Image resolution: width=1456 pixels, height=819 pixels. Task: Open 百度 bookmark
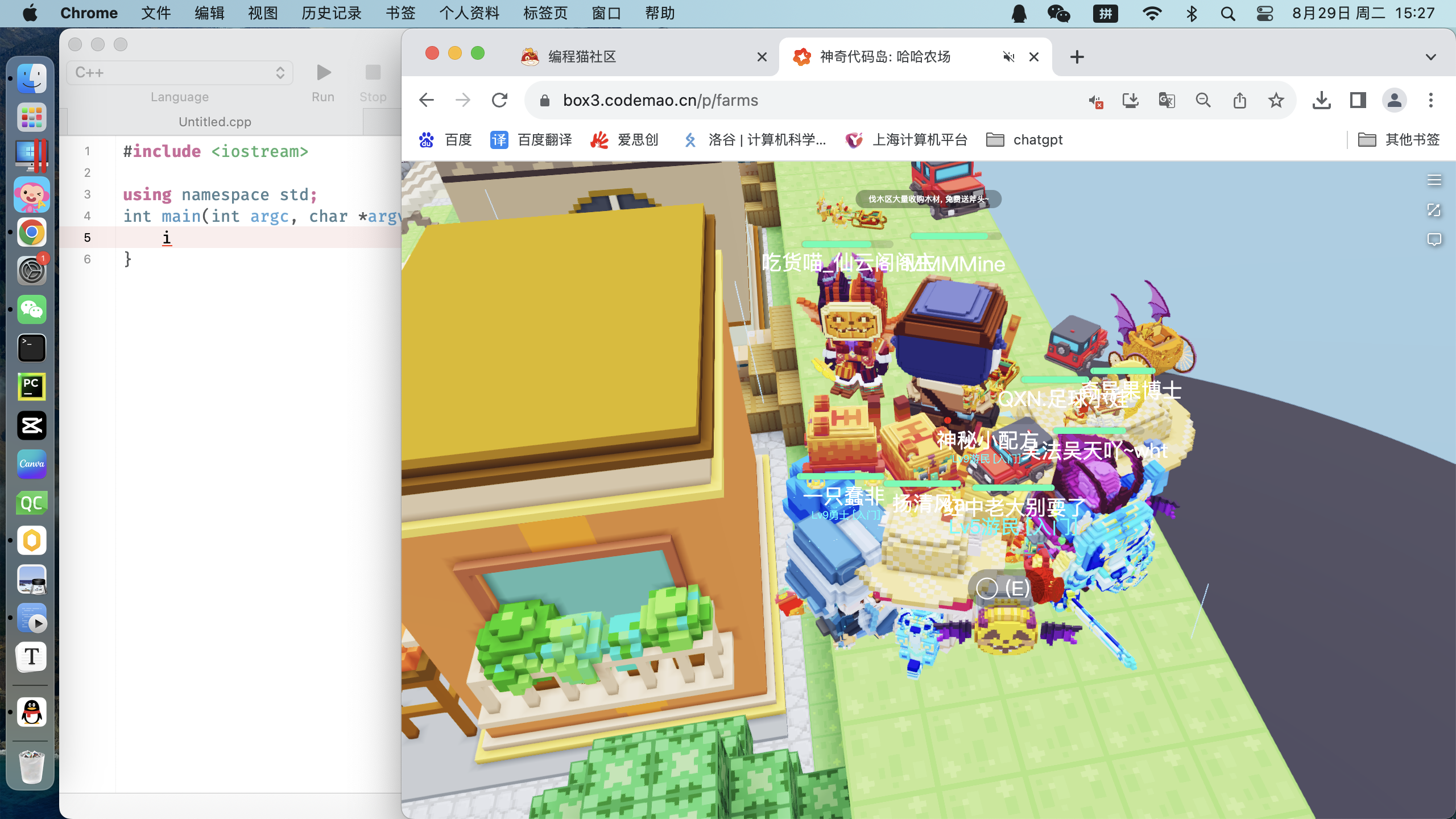(x=445, y=140)
